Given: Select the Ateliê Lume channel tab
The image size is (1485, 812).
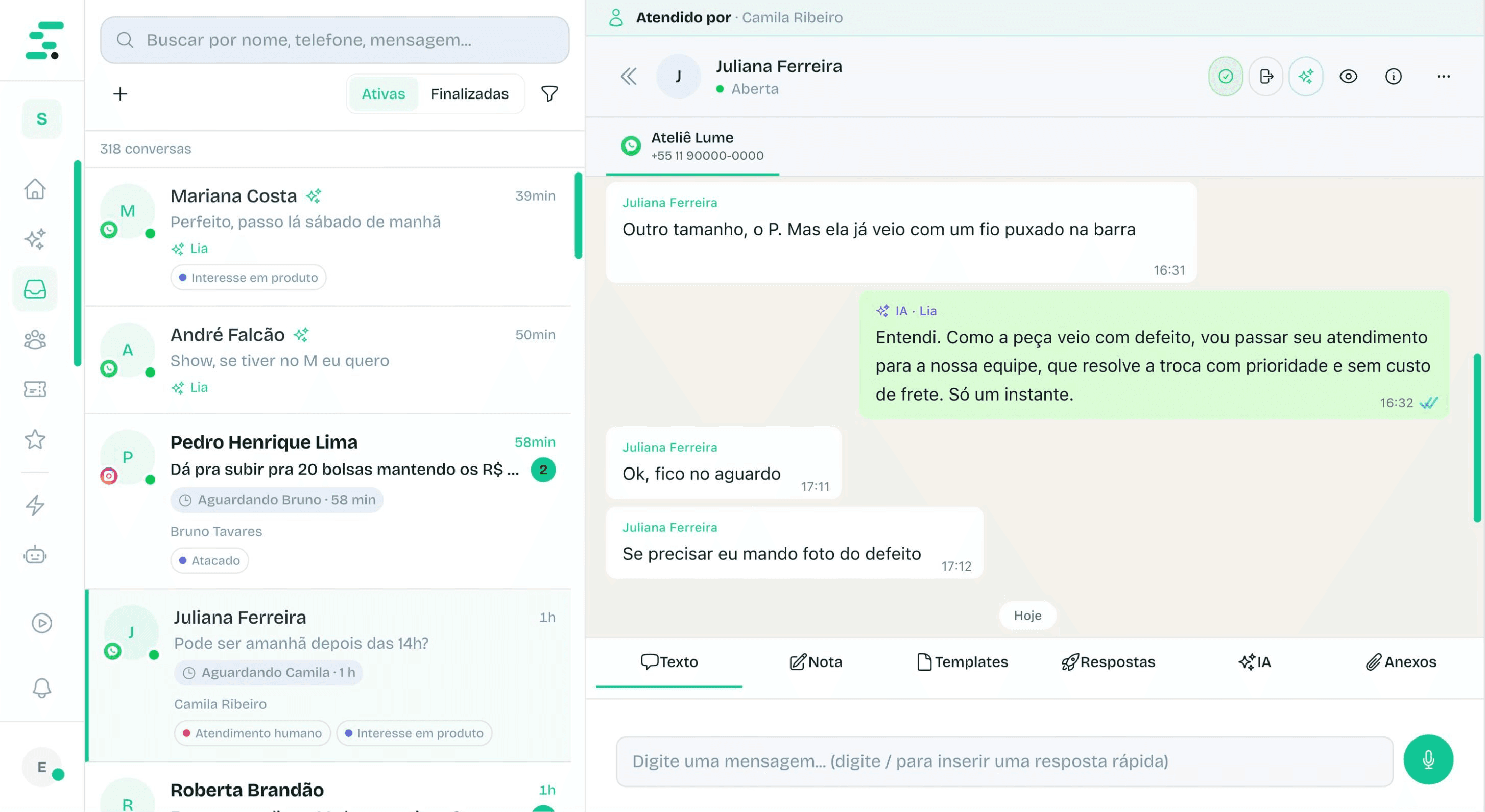Looking at the screenshot, I should 692,146.
